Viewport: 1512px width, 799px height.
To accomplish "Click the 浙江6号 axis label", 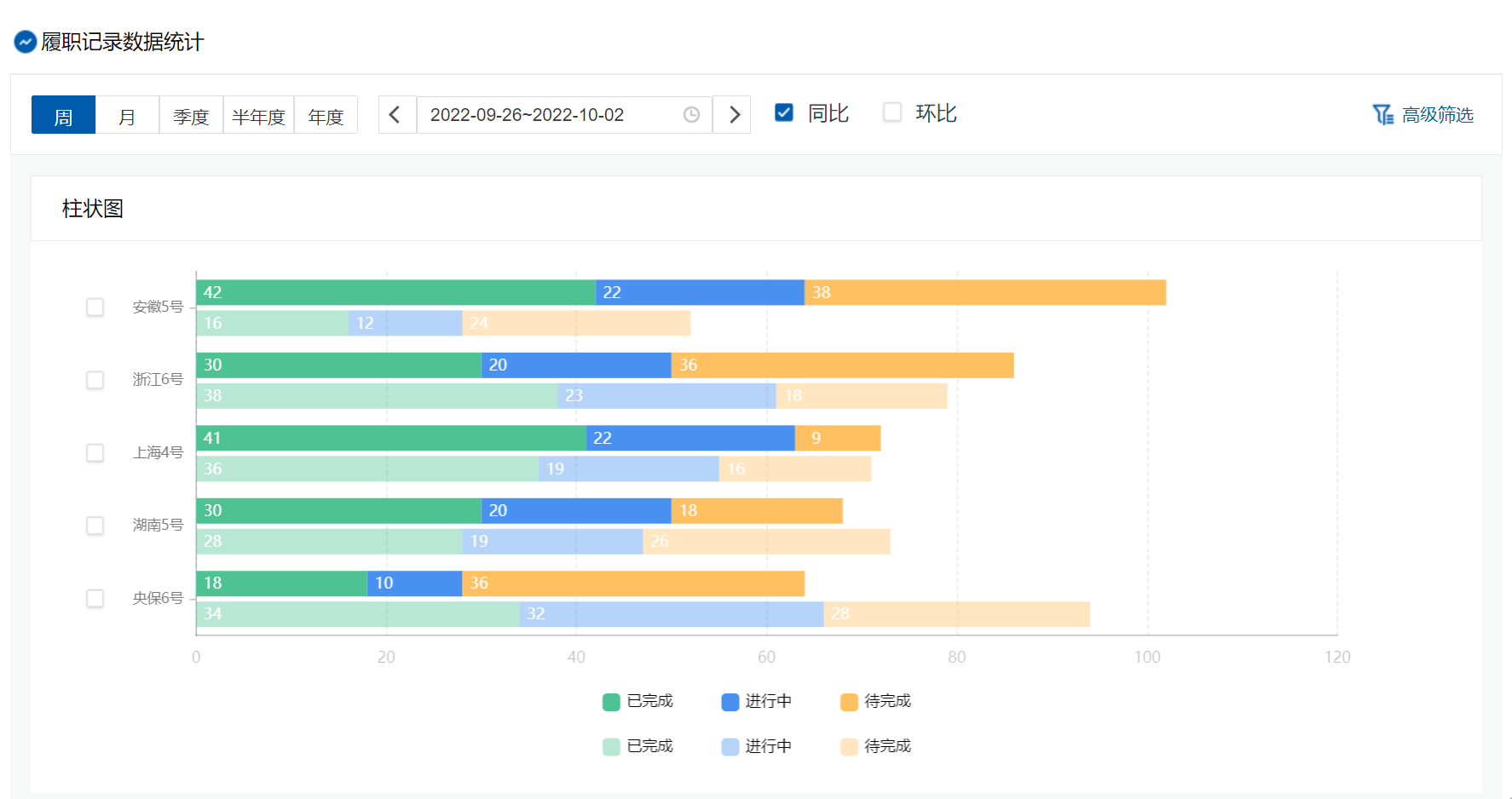I will click(158, 379).
